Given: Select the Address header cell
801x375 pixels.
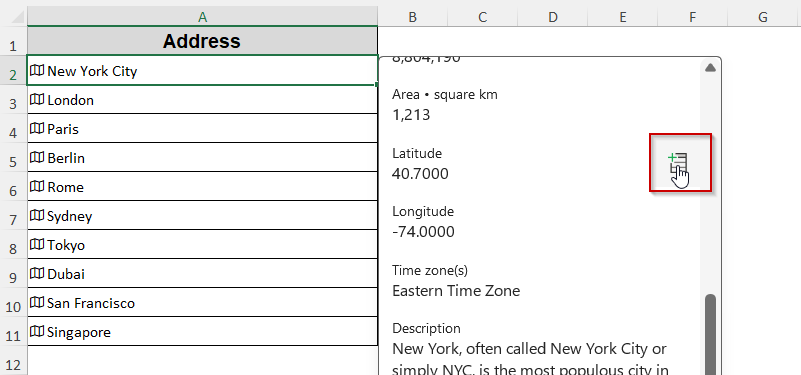Looking at the screenshot, I should pyautogui.click(x=202, y=41).
